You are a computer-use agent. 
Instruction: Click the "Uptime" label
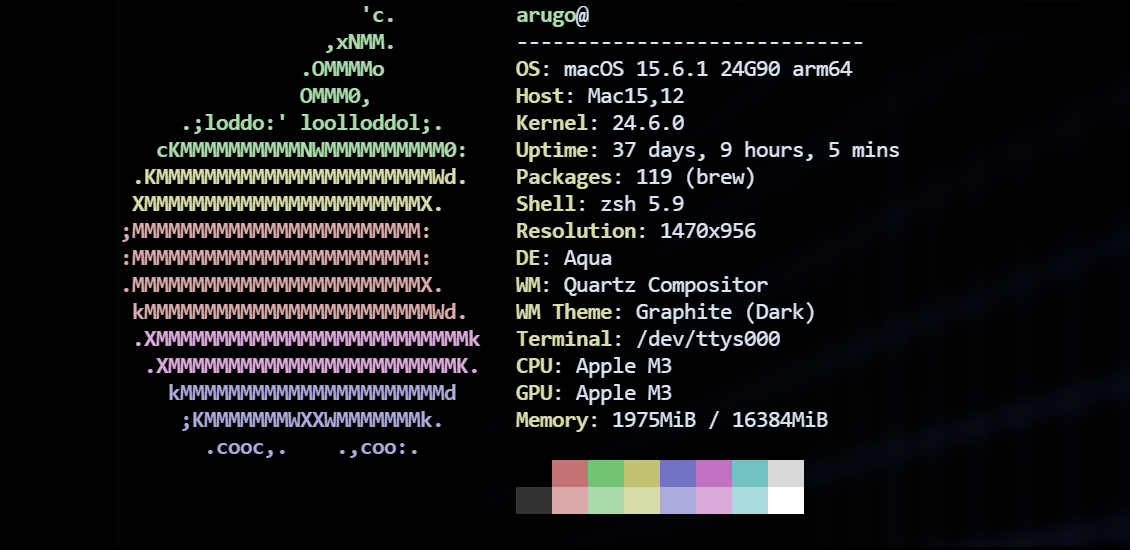click(x=552, y=150)
